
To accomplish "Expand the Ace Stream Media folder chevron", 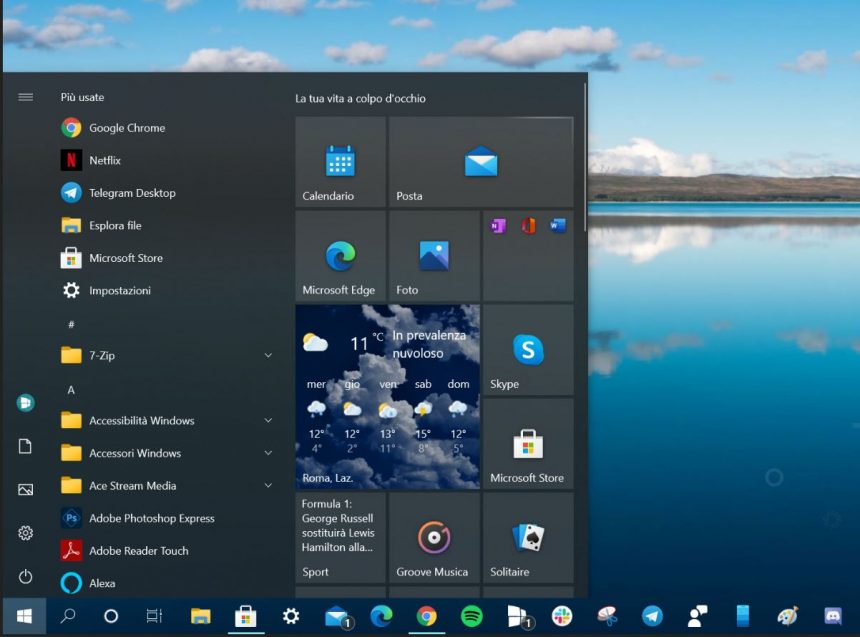I will (268, 486).
